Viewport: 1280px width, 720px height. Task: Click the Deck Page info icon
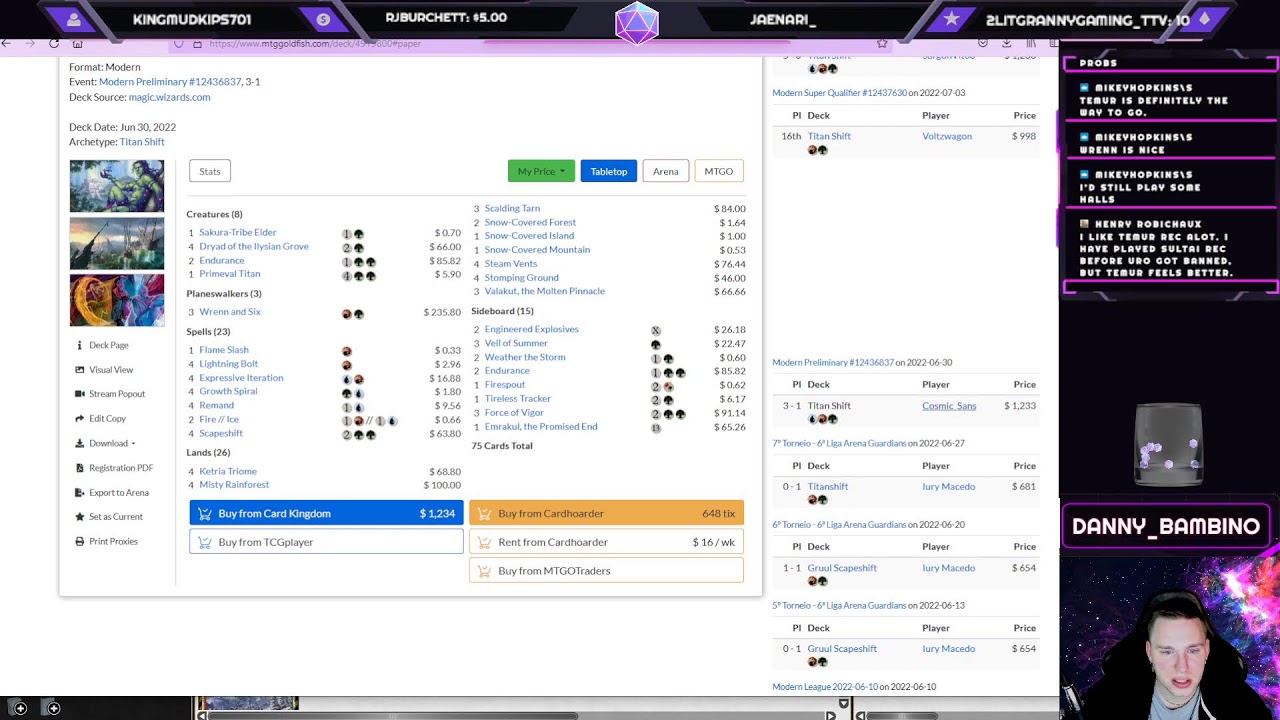(x=80, y=345)
